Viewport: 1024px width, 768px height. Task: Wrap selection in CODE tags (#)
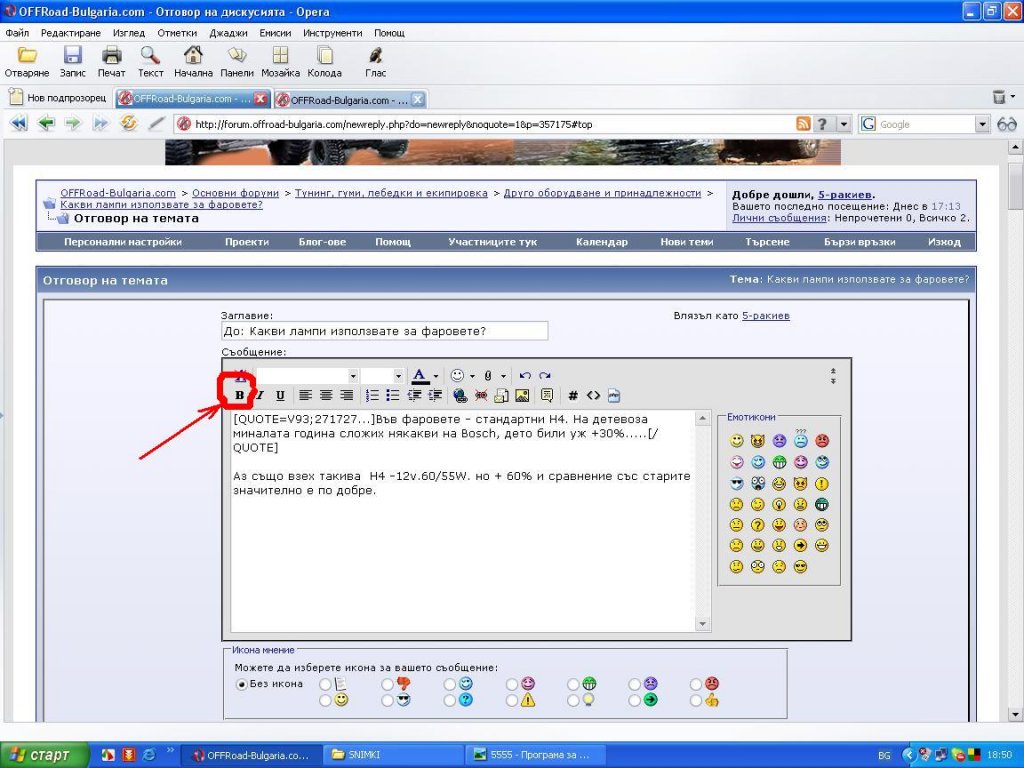(573, 395)
